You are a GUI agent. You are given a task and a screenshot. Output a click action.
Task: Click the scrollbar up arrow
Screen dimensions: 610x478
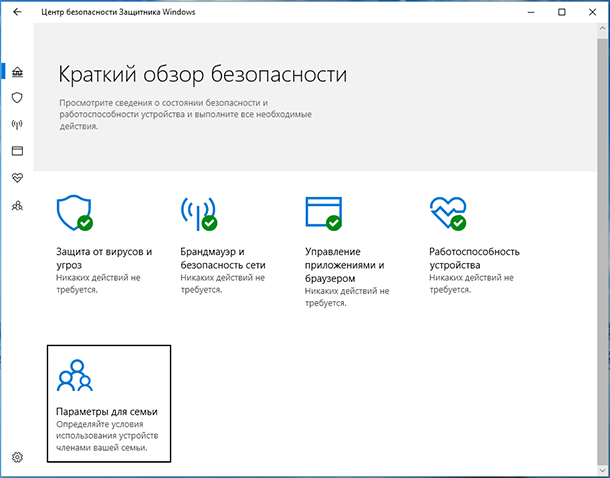(602, 30)
